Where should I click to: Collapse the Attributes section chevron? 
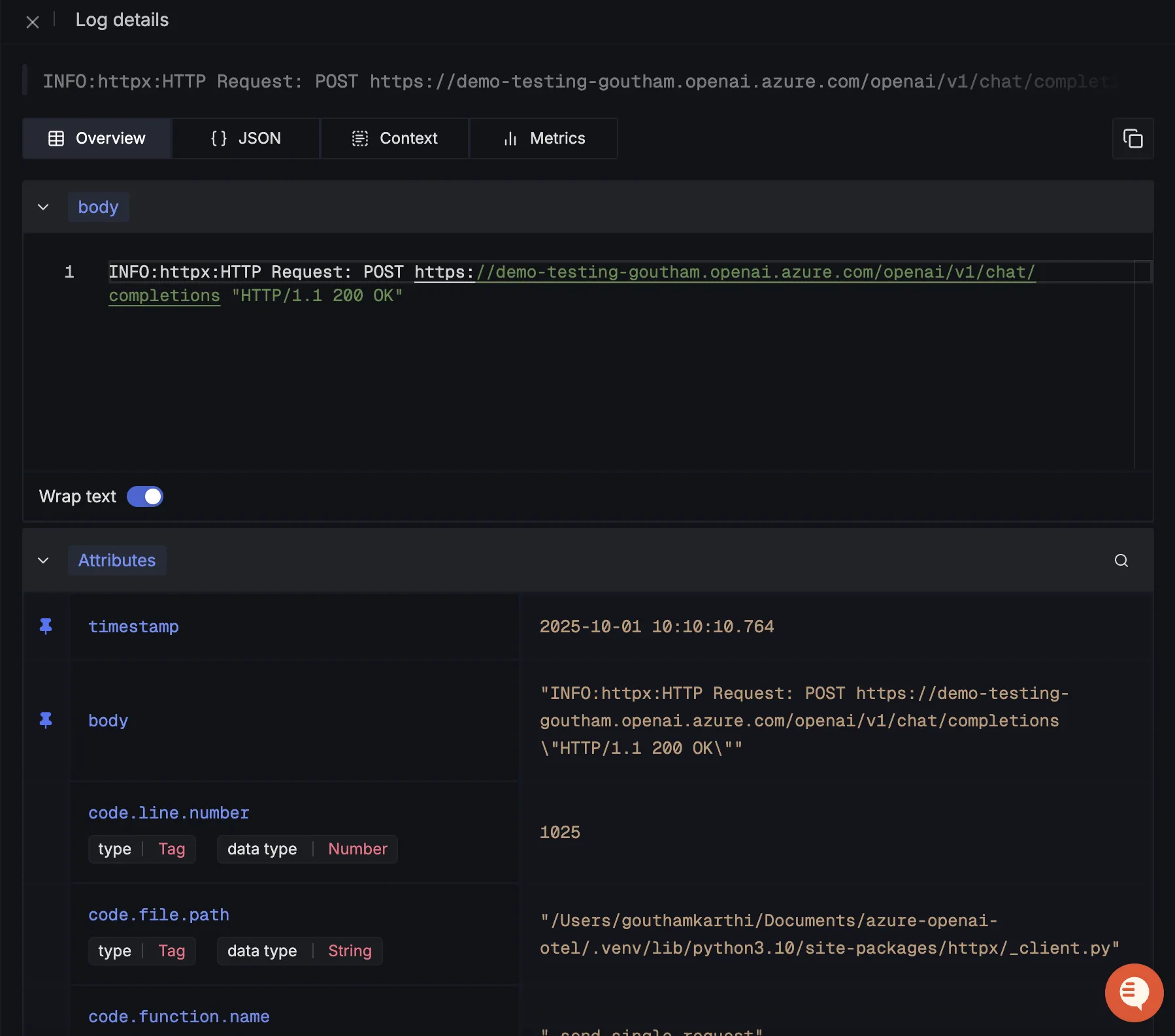[43, 560]
